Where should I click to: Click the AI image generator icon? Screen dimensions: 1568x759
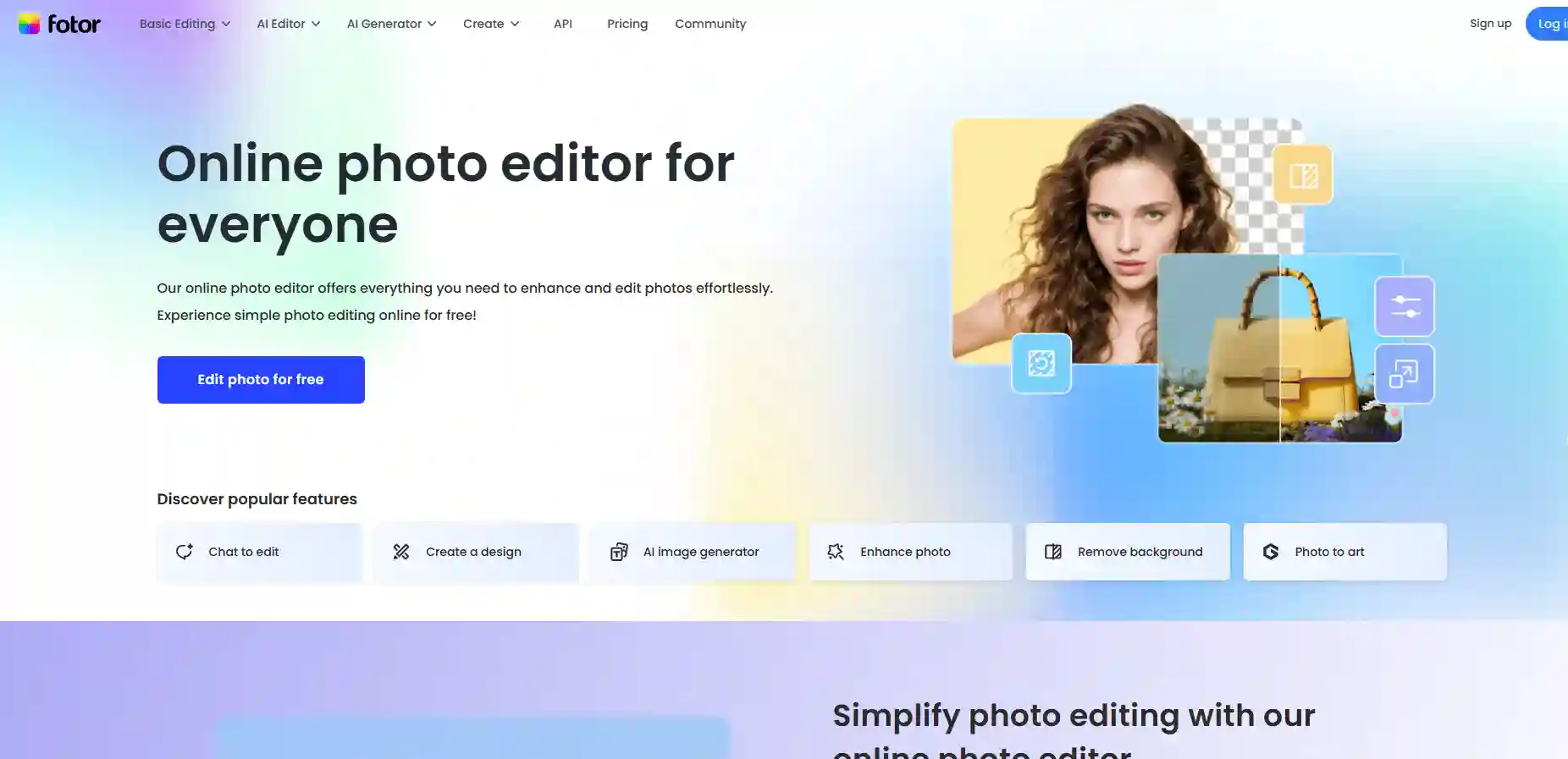[x=619, y=552]
